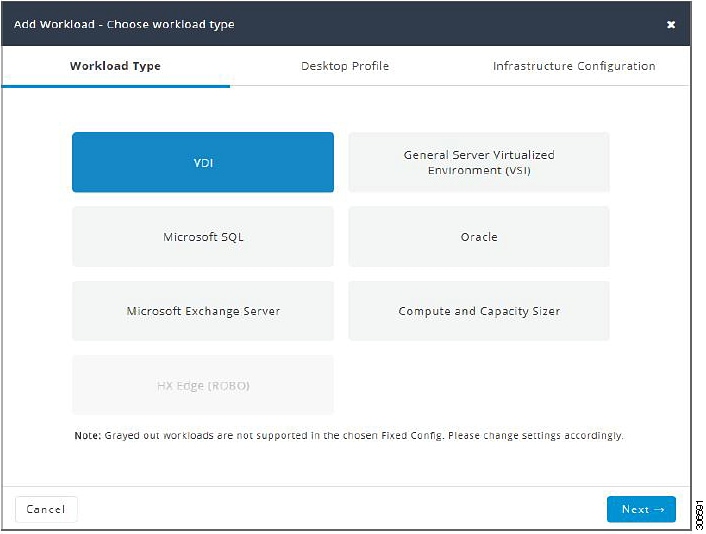Click the Note about grayed out workloads

click(348, 435)
